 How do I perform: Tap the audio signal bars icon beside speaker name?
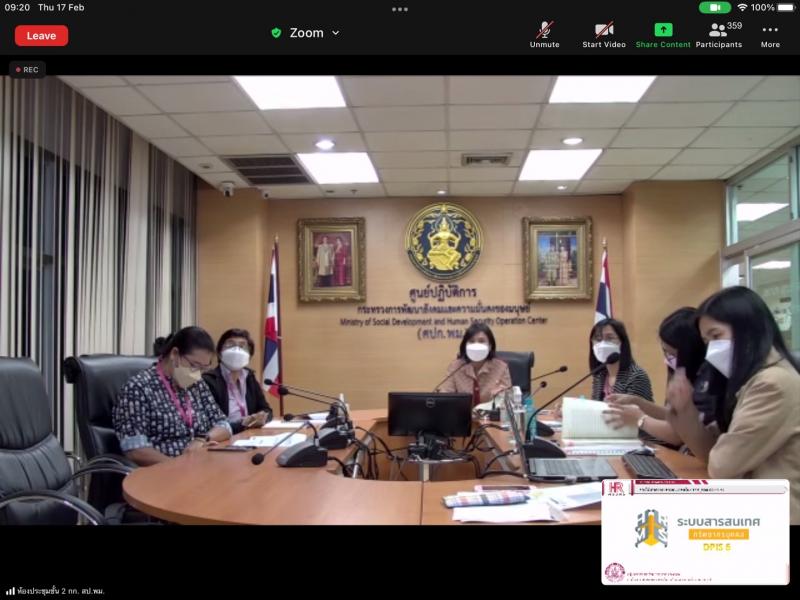click(x=10, y=591)
